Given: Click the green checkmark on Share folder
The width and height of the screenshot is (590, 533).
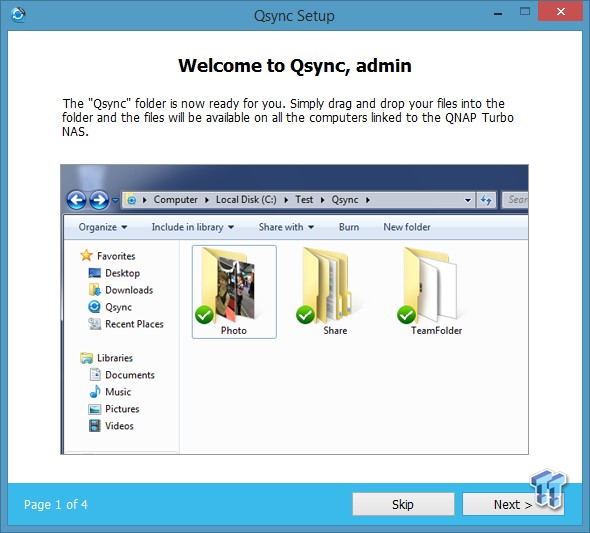Looking at the screenshot, I should click(305, 314).
